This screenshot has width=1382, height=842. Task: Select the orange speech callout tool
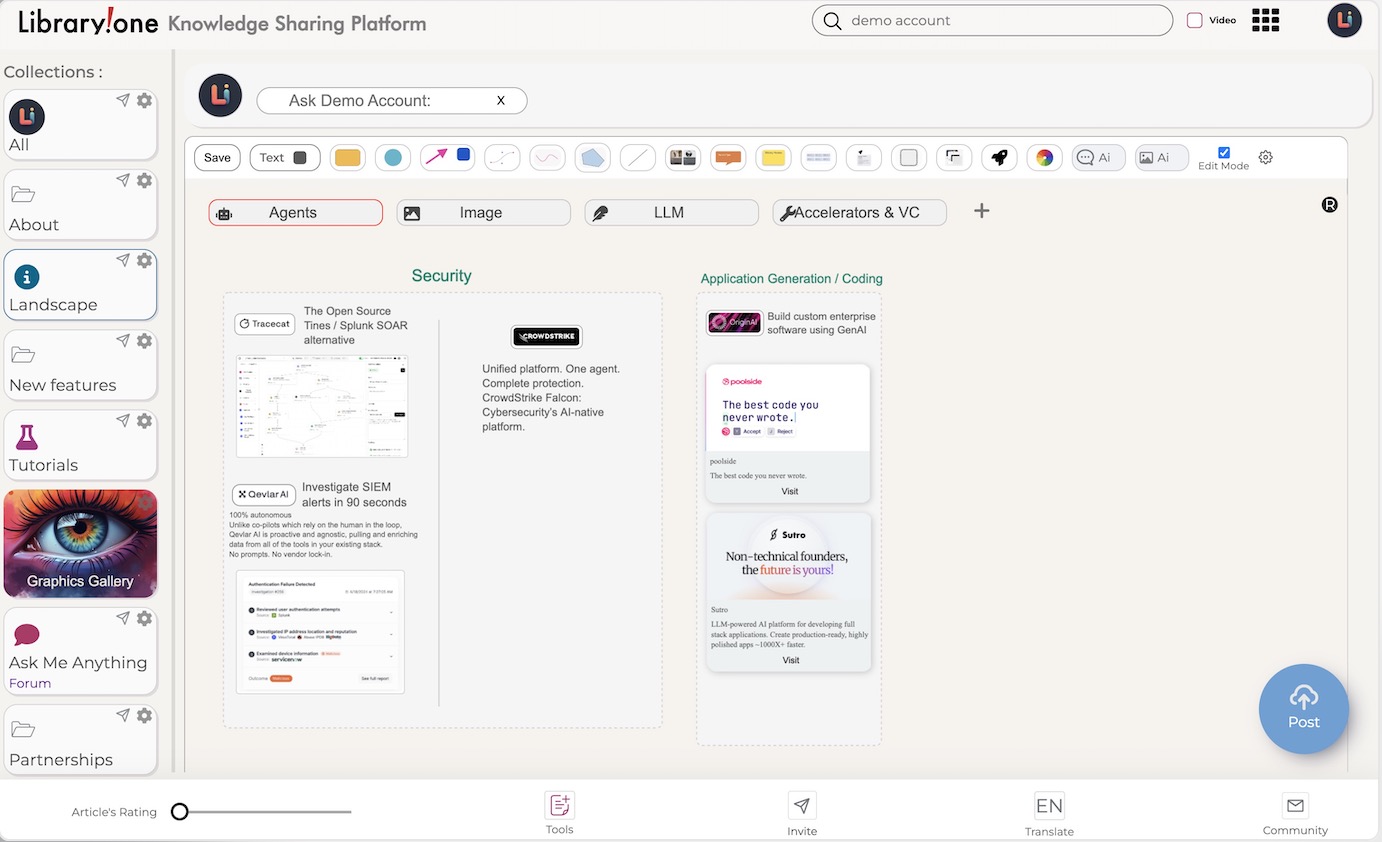pos(728,158)
